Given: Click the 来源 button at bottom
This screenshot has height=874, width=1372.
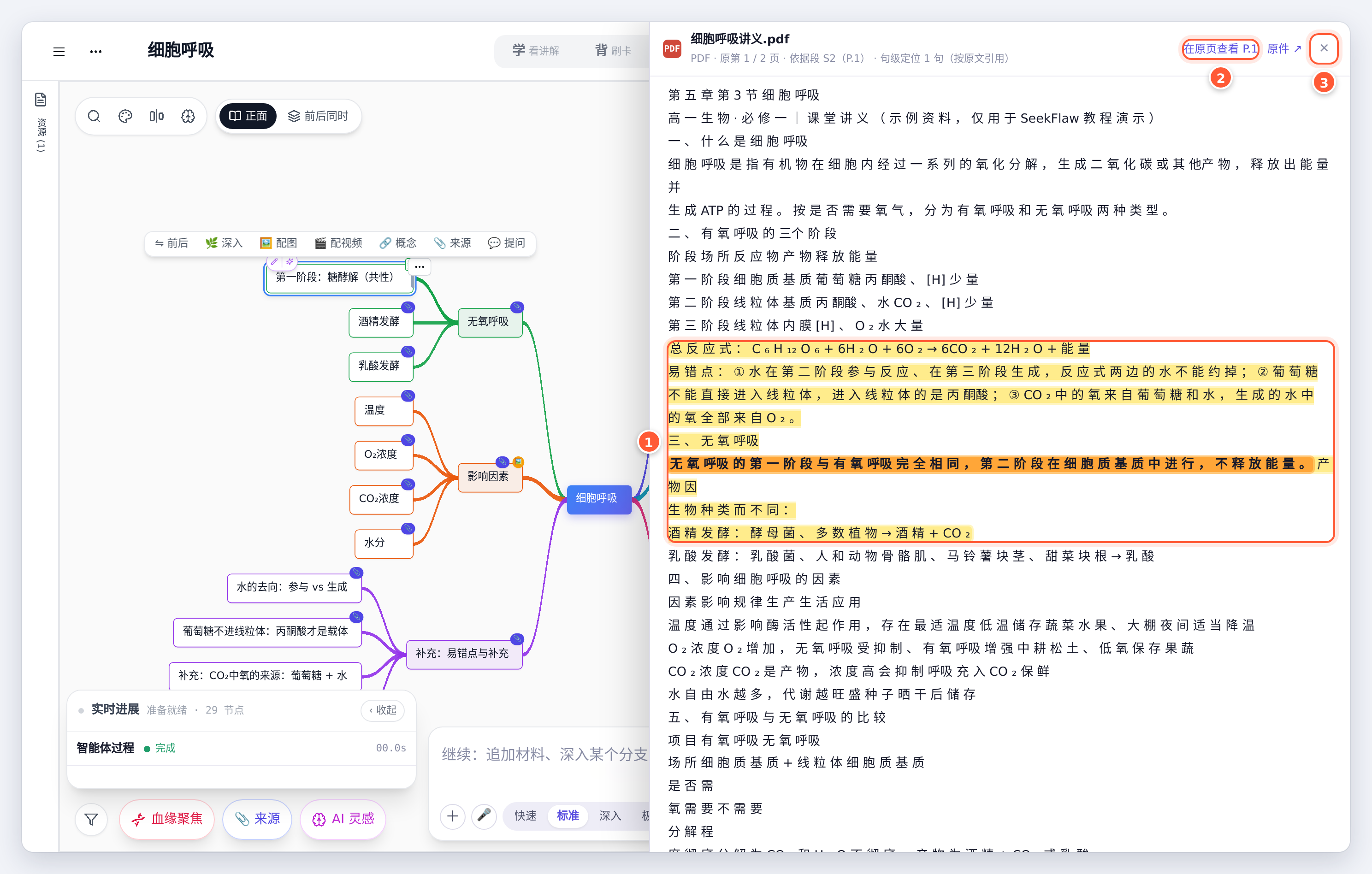Looking at the screenshot, I should click(x=258, y=819).
